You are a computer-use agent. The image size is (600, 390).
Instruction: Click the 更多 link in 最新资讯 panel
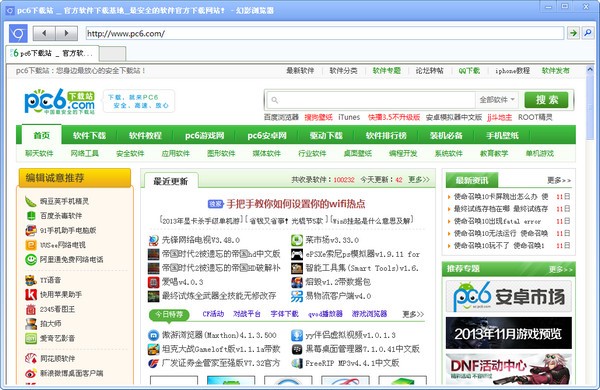click(x=559, y=180)
